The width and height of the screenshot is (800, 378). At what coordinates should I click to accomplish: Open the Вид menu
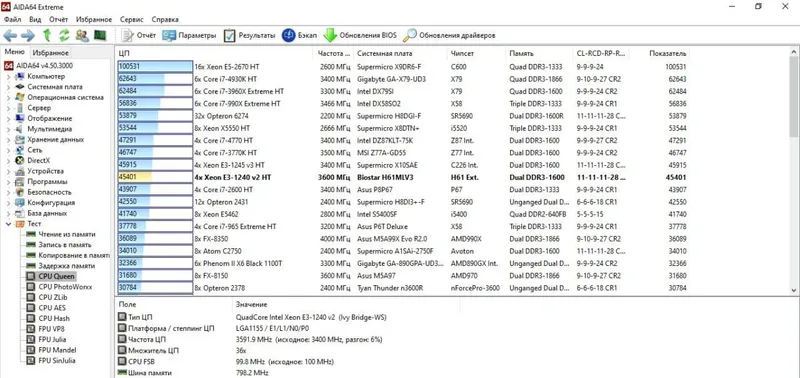coord(35,19)
